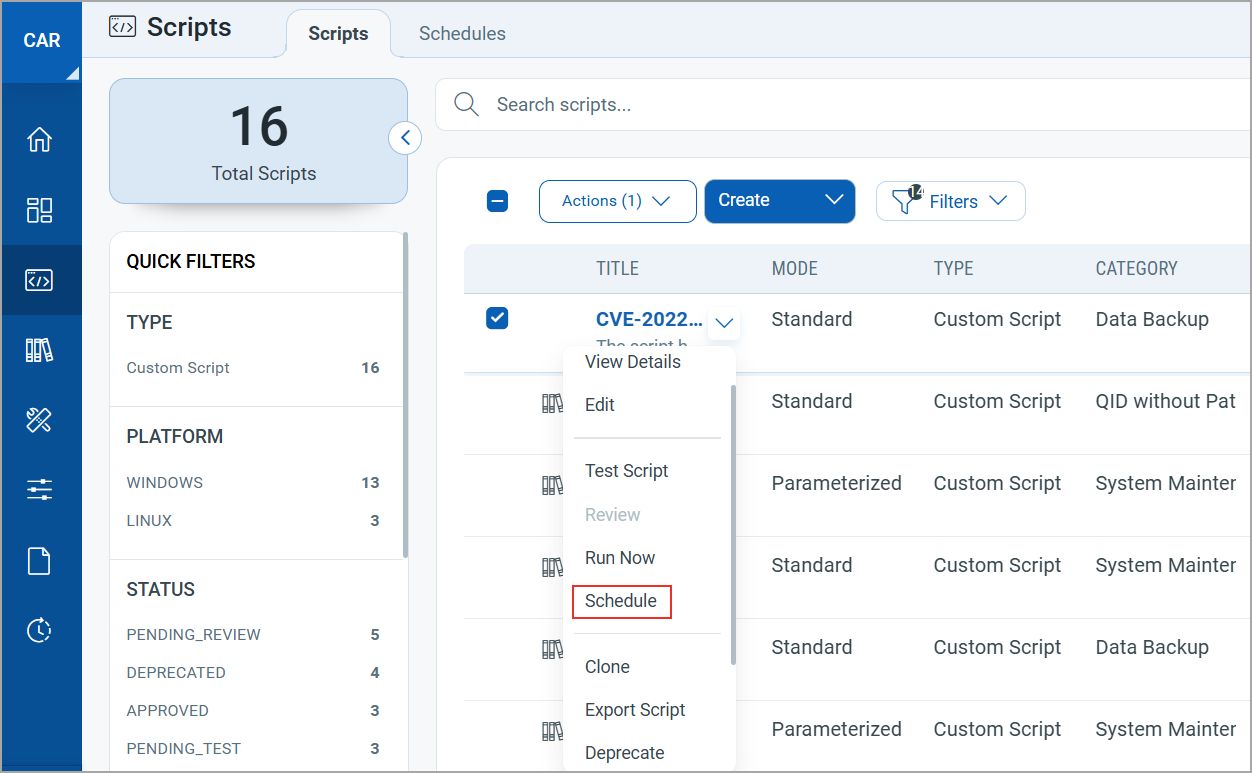The height and width of the screenshot is (773, 1252).
Task: Open the Create dropdown button
Action: [x=780, y=201]
